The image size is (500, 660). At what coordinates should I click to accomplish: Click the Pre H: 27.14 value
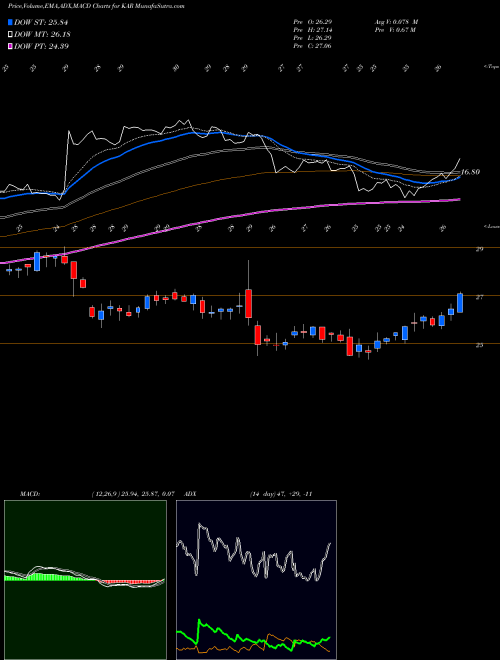coord(313,30)
